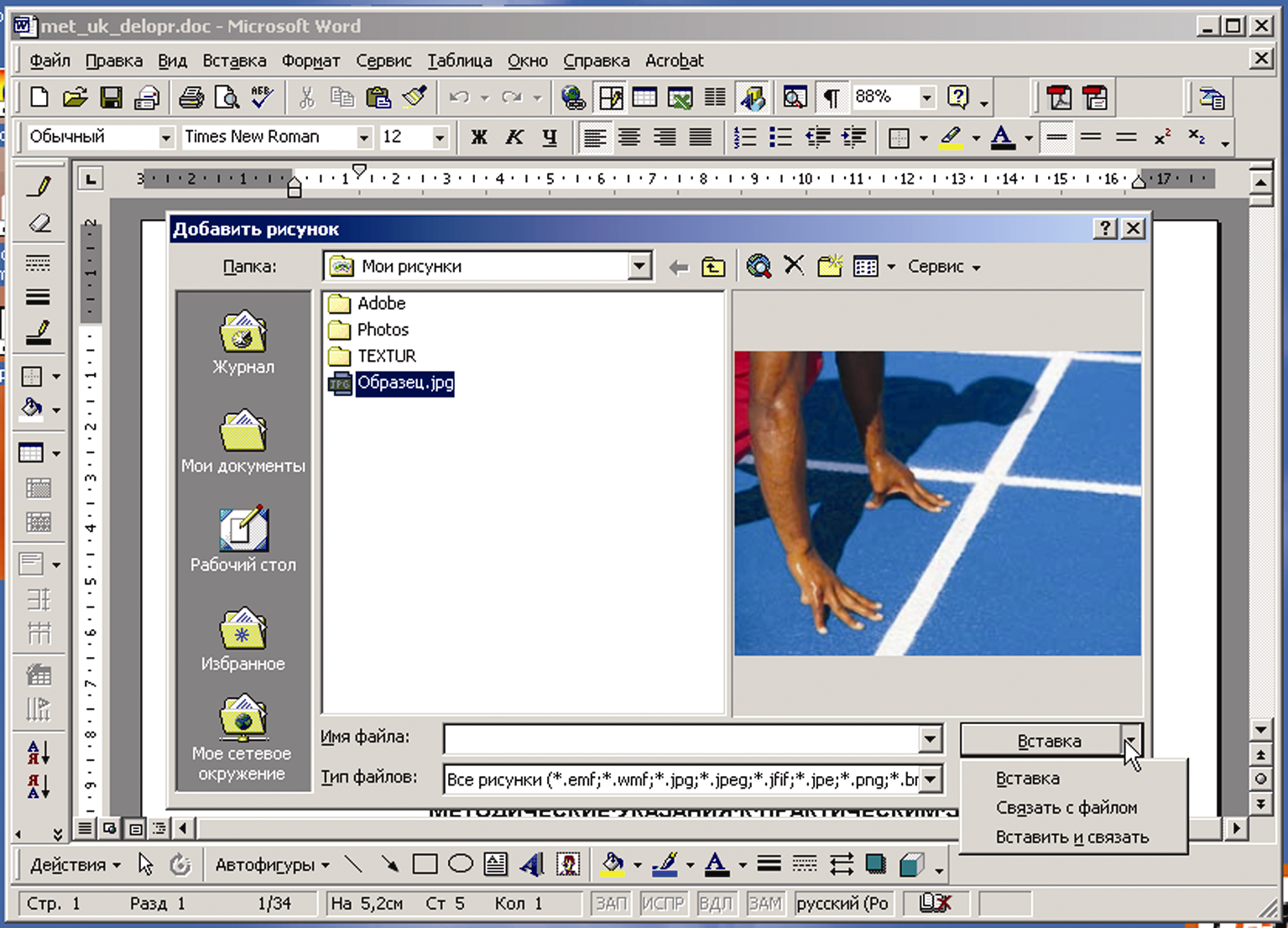Click the Вставка button dropdown arrow
This screenshot has width=1288, height=928.
(x=1132, y=741)
